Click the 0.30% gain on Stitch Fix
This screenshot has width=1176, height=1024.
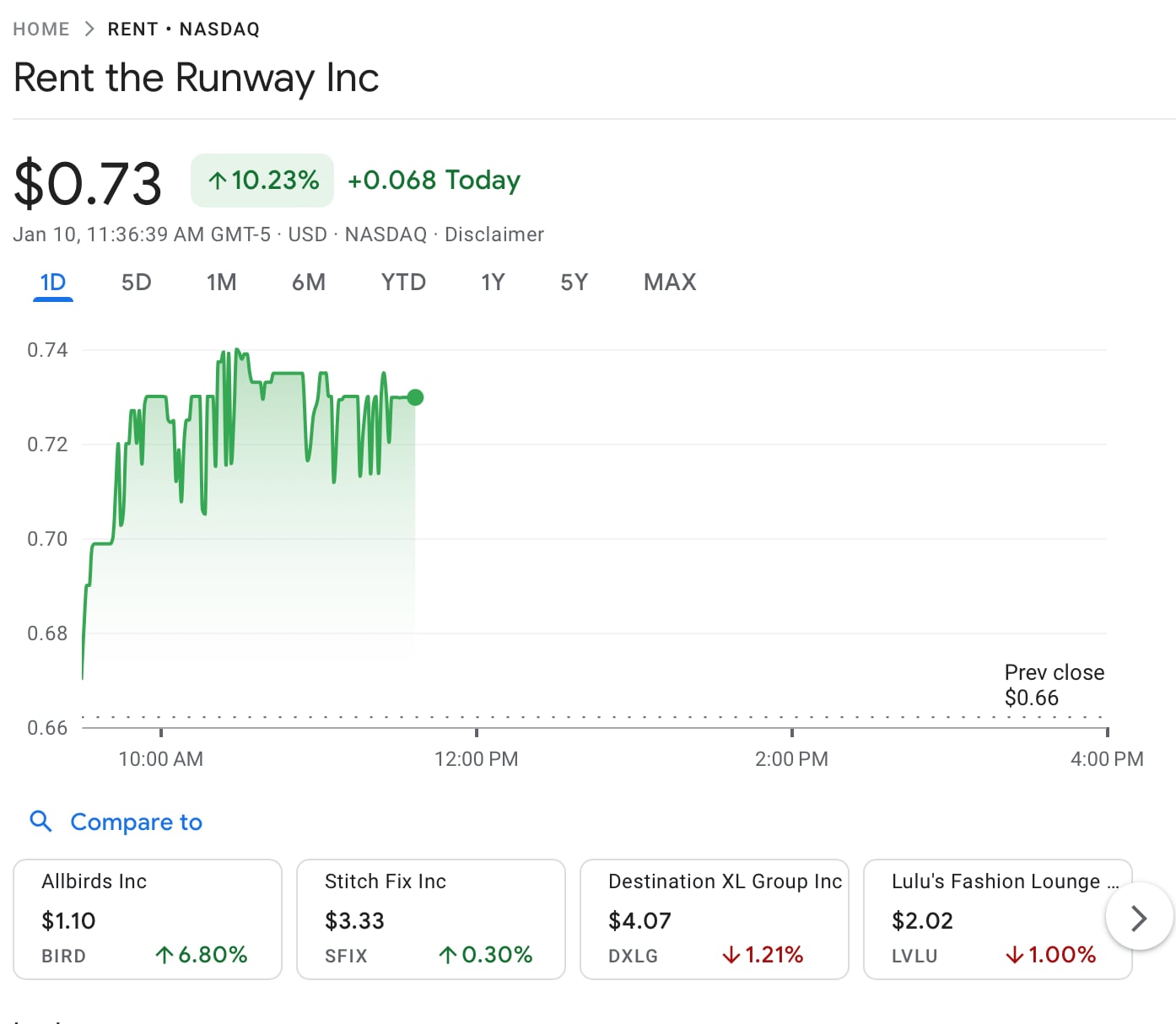(485, 955)
